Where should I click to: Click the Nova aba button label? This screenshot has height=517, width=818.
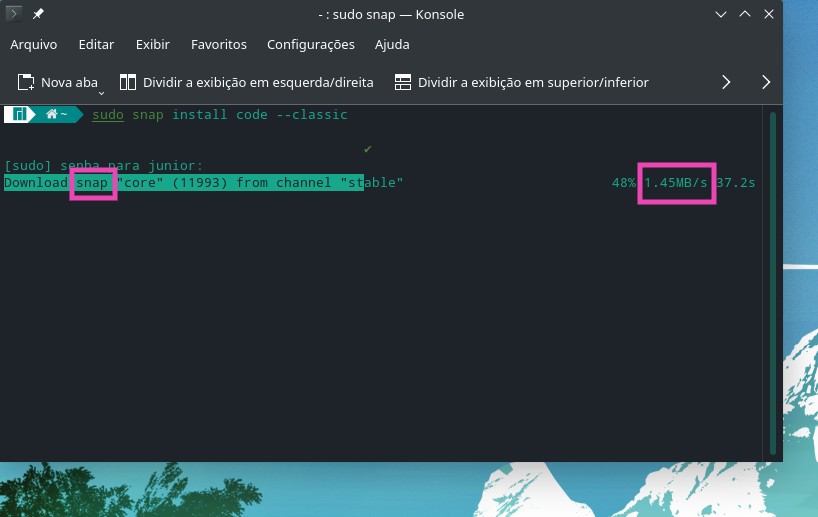69,82
